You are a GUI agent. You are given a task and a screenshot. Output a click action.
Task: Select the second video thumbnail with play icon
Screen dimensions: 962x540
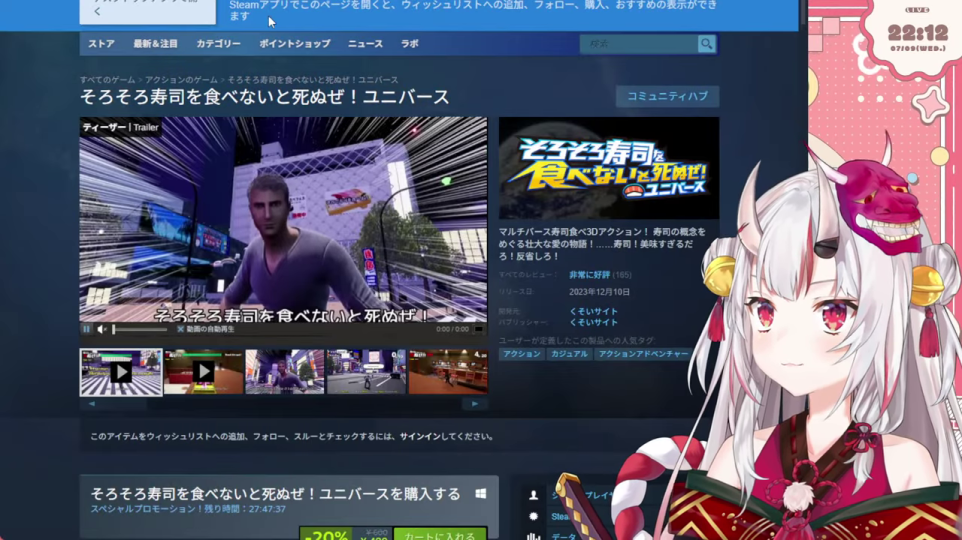click(203, 372)
